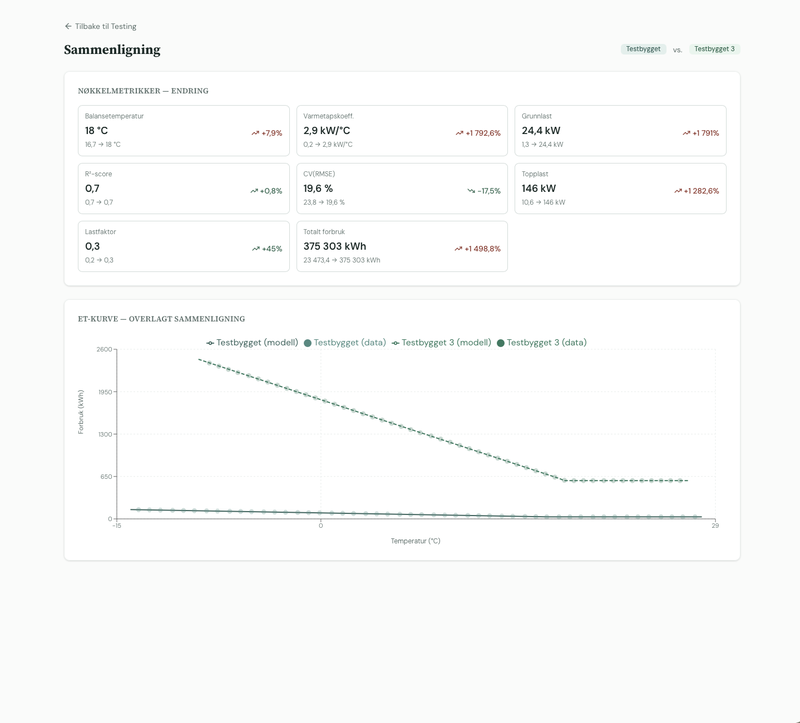This screenshot has height=723, width=800.
Task: Click the trend-up icon in the Balansetemperatur card
Action: point(255,133)
